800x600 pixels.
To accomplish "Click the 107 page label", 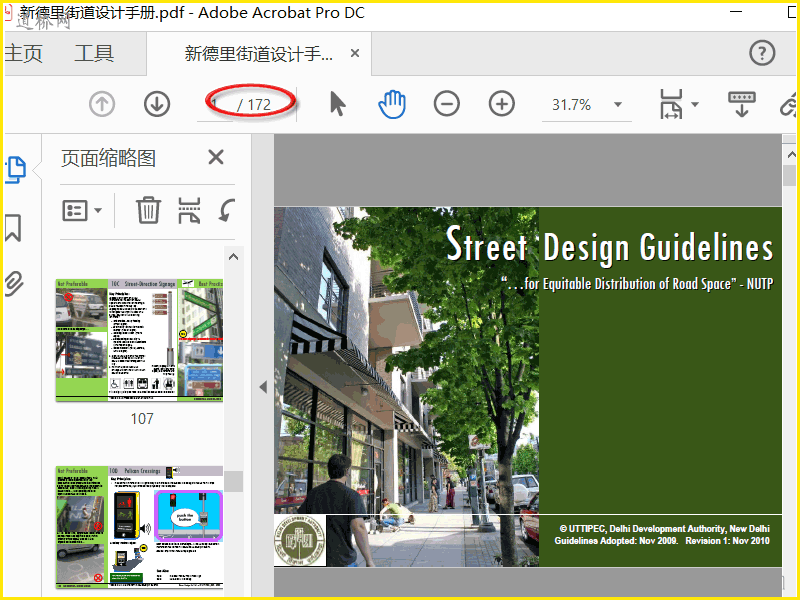I will (142, 419).
